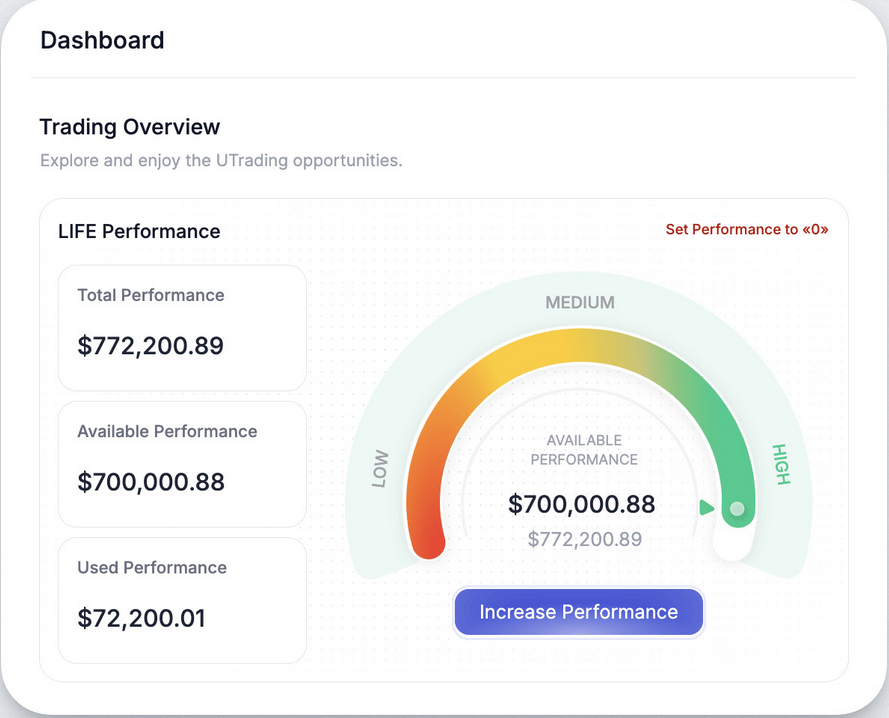The height and width of the screenshot is (718, 889).
Task: Click the Increase Performance button
Action: click(578, 612)
